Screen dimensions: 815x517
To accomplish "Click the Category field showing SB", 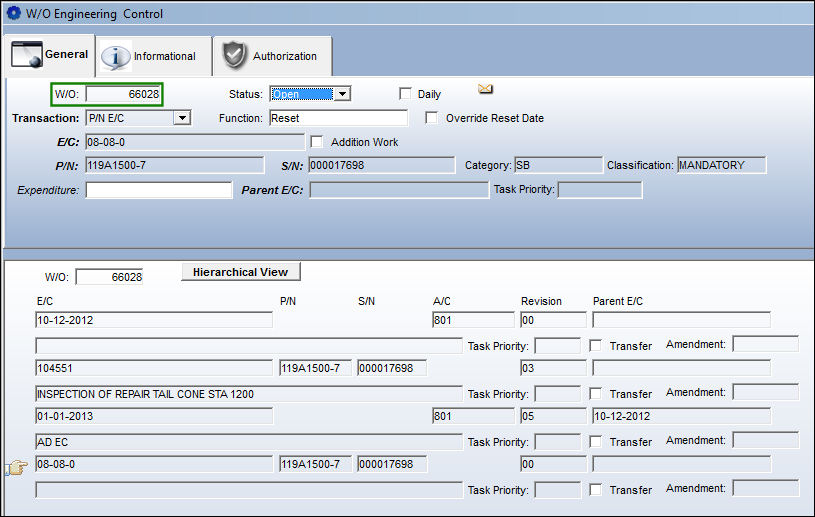I will point(558,165).
